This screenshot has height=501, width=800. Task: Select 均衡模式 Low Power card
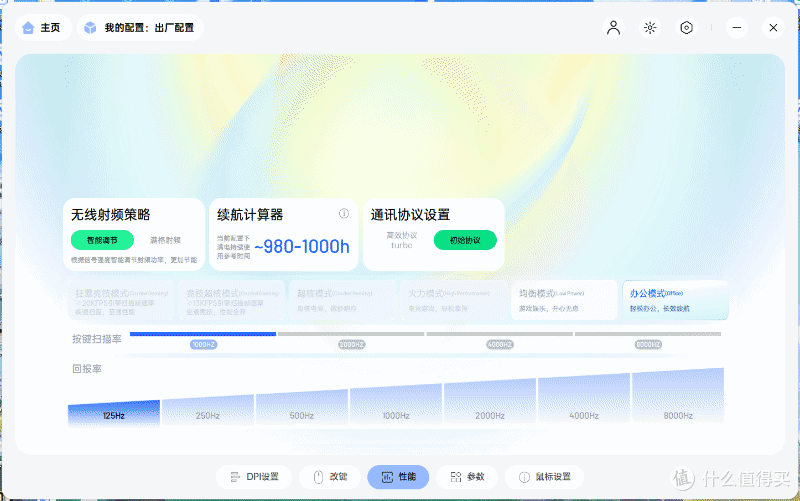[x=564, y=300]
